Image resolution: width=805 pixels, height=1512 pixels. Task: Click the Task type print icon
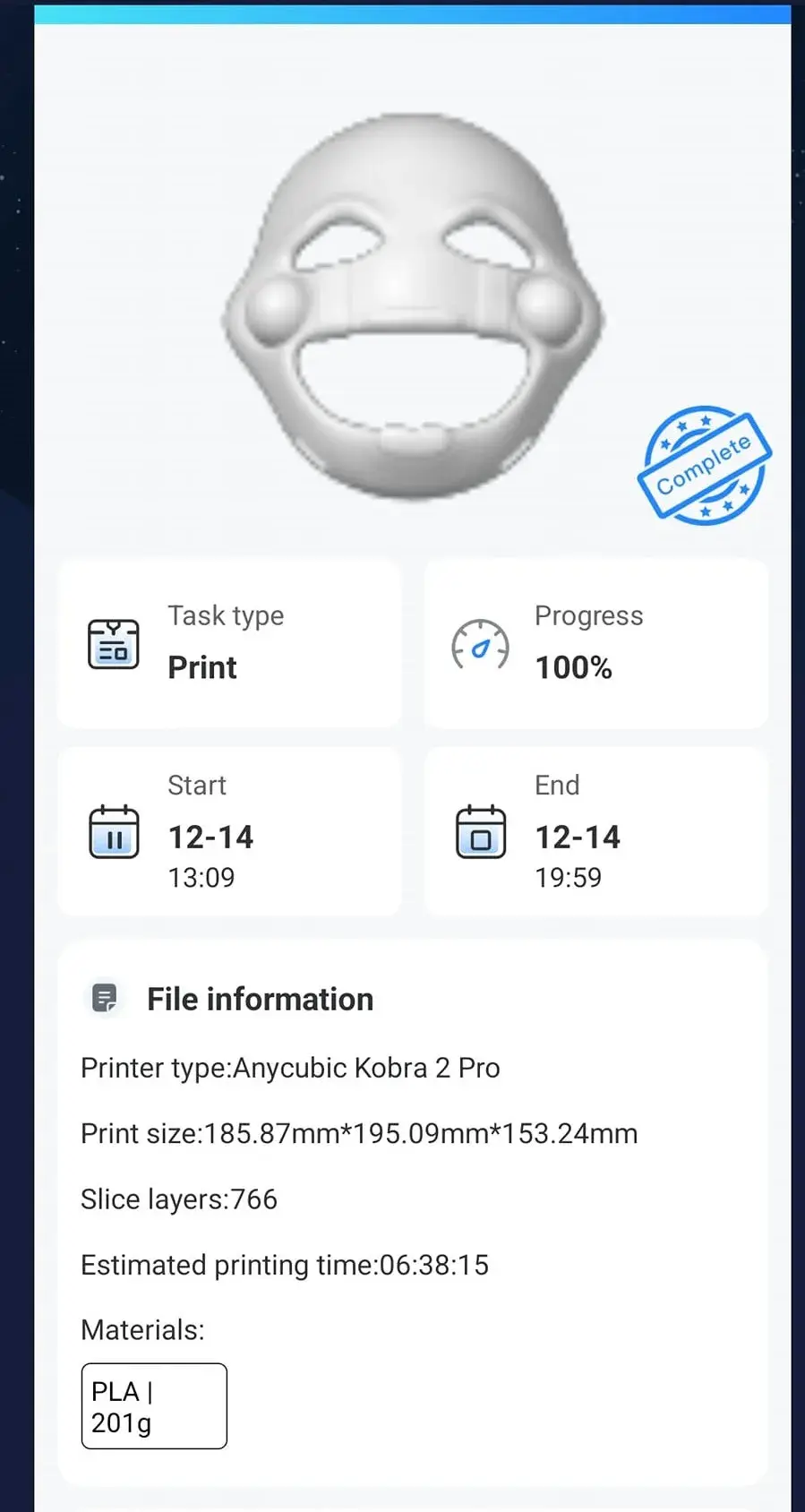pyautogui.click(x=114, y=644)
